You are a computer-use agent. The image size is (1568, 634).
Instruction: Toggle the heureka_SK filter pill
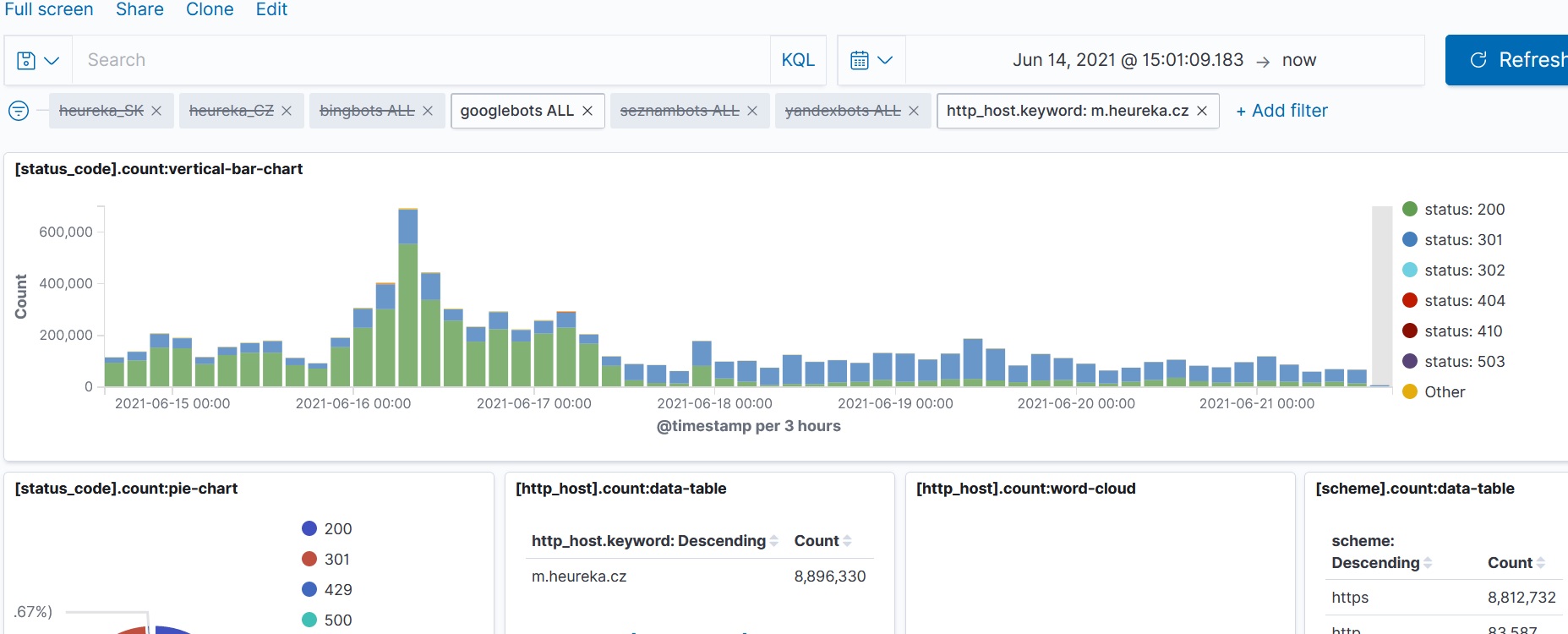coord(101,111)
